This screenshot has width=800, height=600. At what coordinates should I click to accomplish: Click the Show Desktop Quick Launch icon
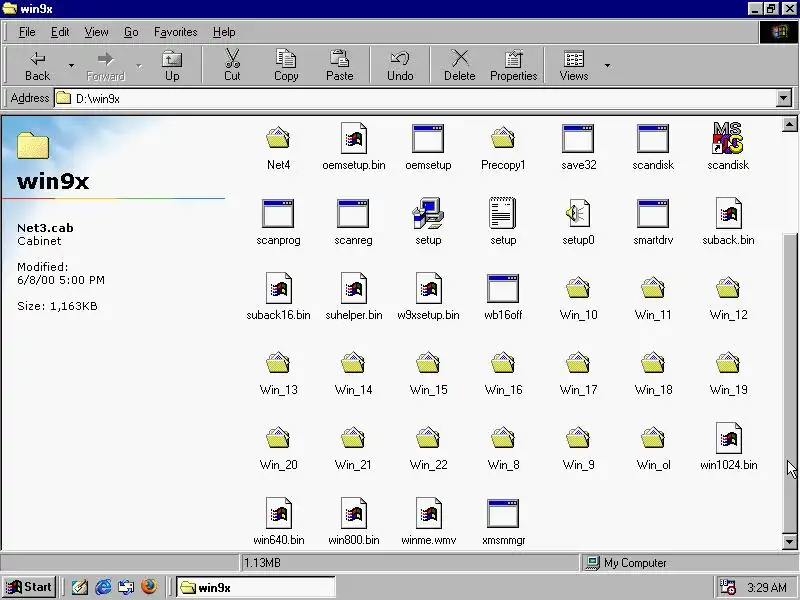[80, 587]
